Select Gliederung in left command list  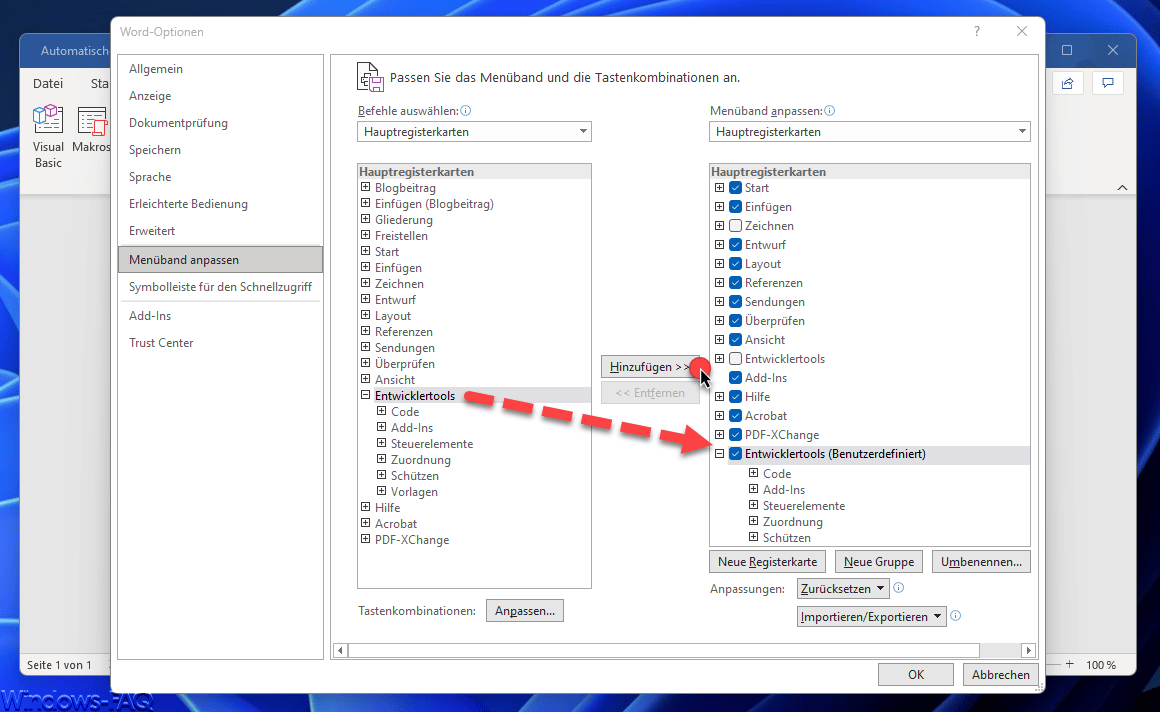coord(404,220)
